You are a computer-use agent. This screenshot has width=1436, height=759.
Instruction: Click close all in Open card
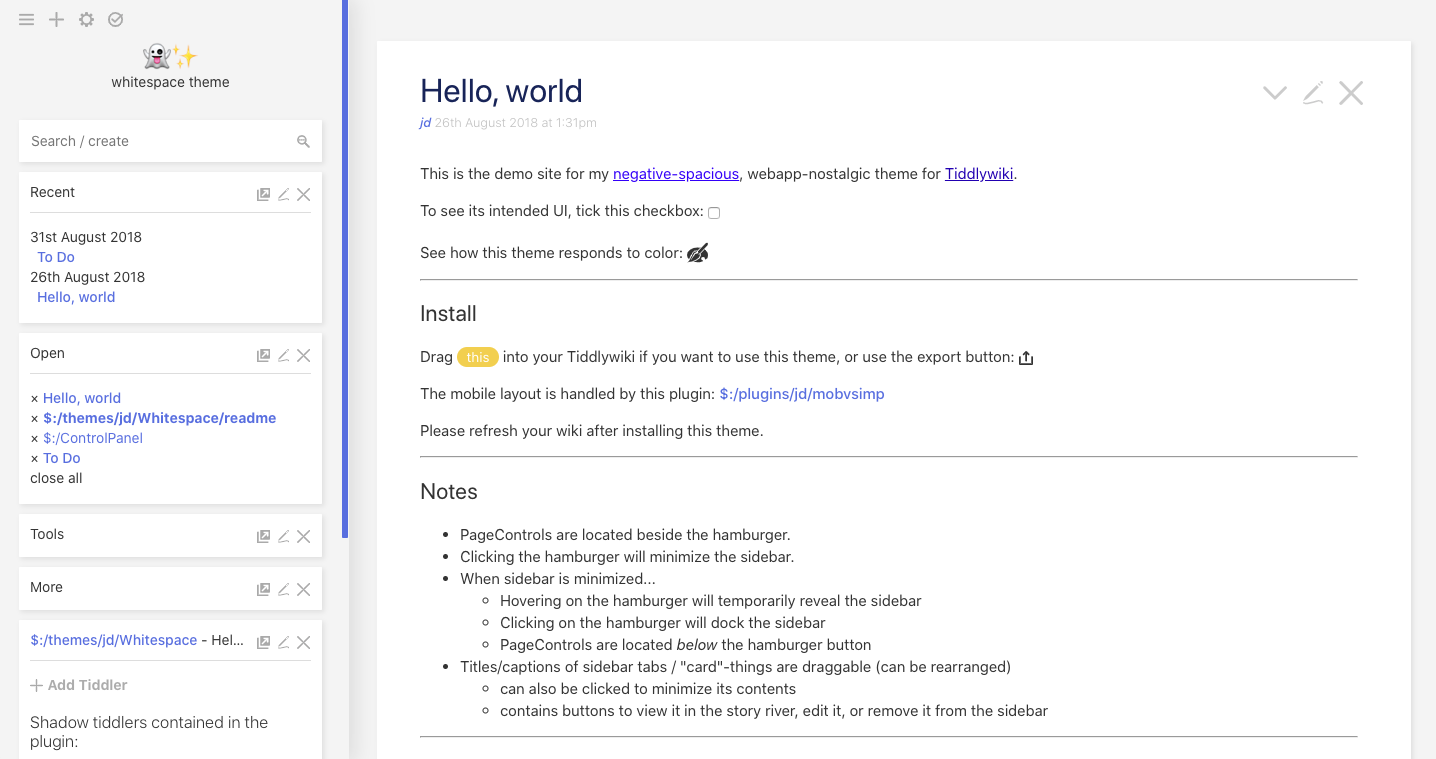(x=56, y=478)
